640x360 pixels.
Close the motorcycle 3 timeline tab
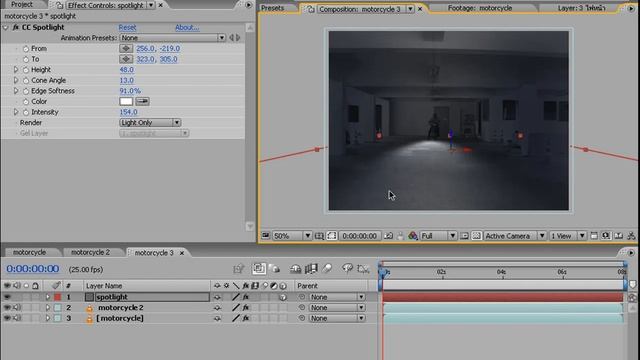pos(182,253)
